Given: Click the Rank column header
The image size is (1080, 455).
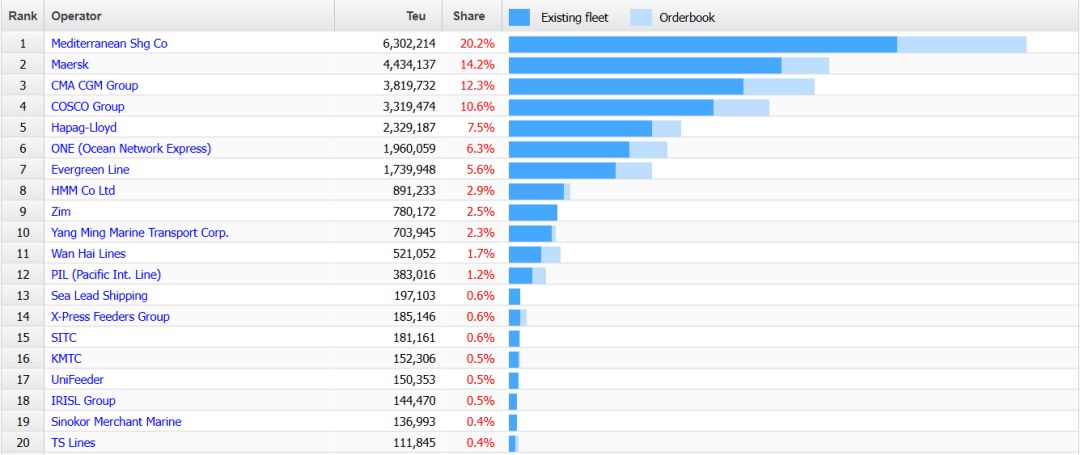Looking at the screenshot, I should coord(23,16).
